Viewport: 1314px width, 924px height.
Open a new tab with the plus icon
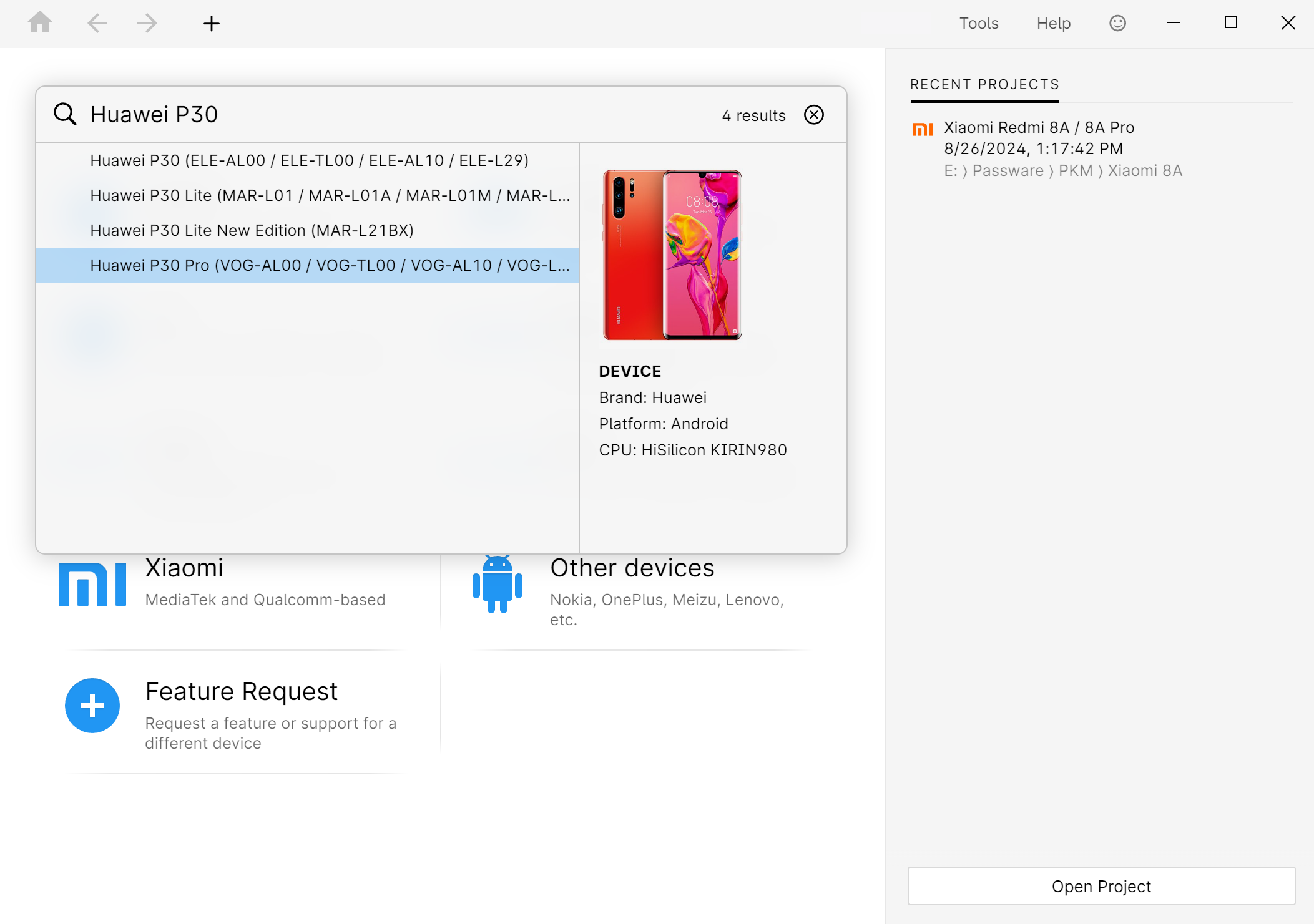click(212, 24)
